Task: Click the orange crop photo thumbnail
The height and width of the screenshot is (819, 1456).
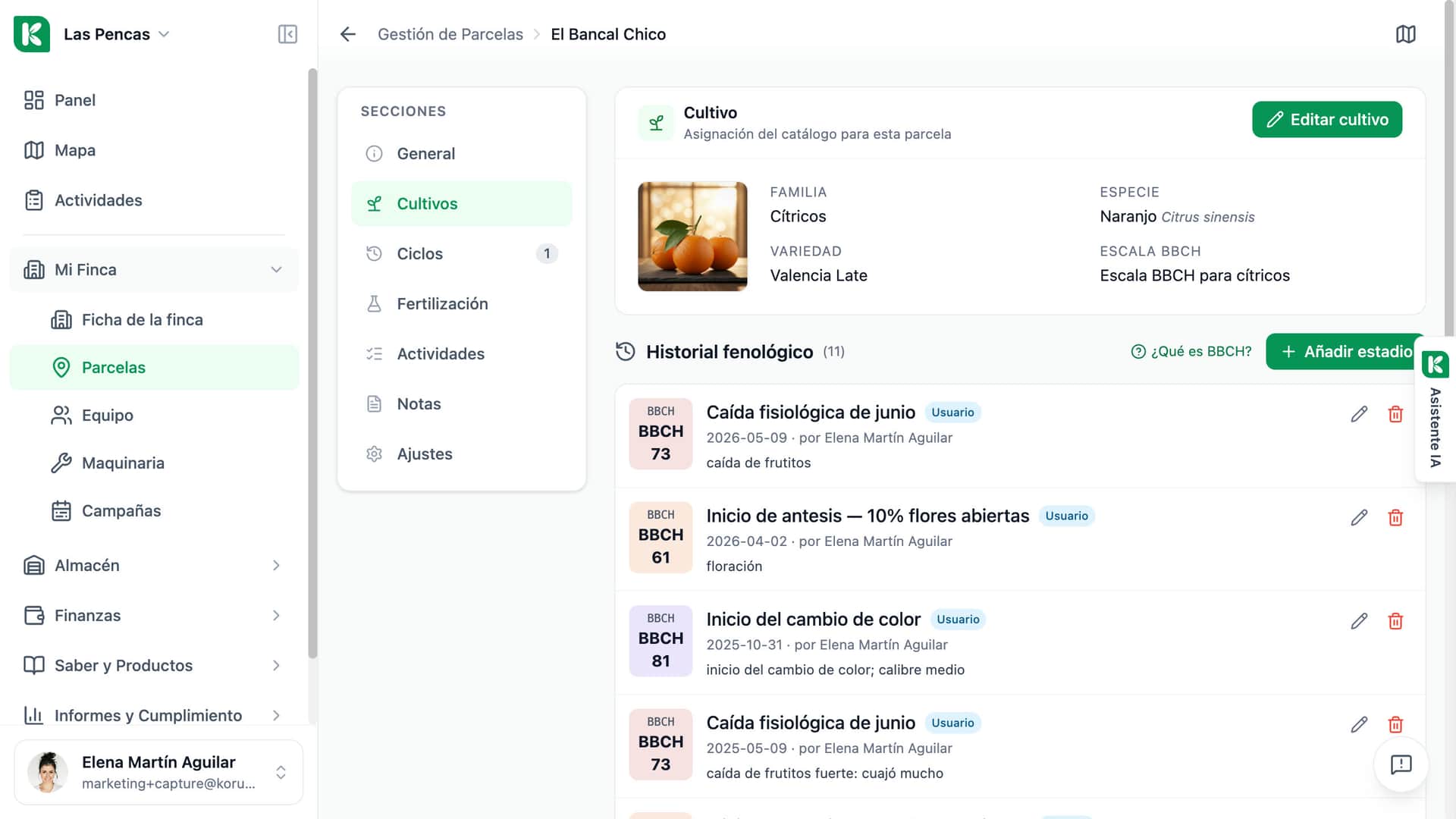Action: [x=692, y=237]
